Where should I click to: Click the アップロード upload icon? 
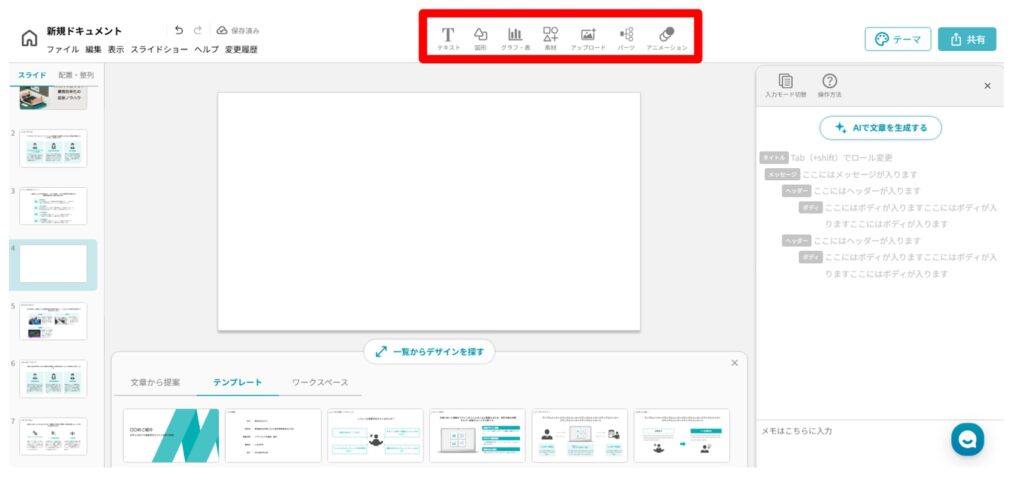[588, 37]
